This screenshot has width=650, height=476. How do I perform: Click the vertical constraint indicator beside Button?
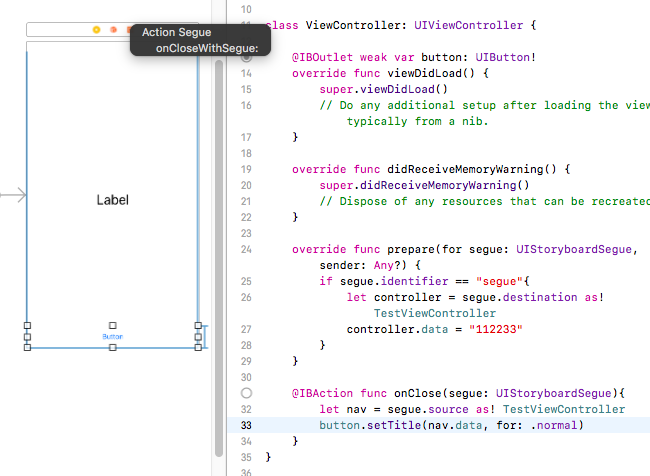coord(206,336)
